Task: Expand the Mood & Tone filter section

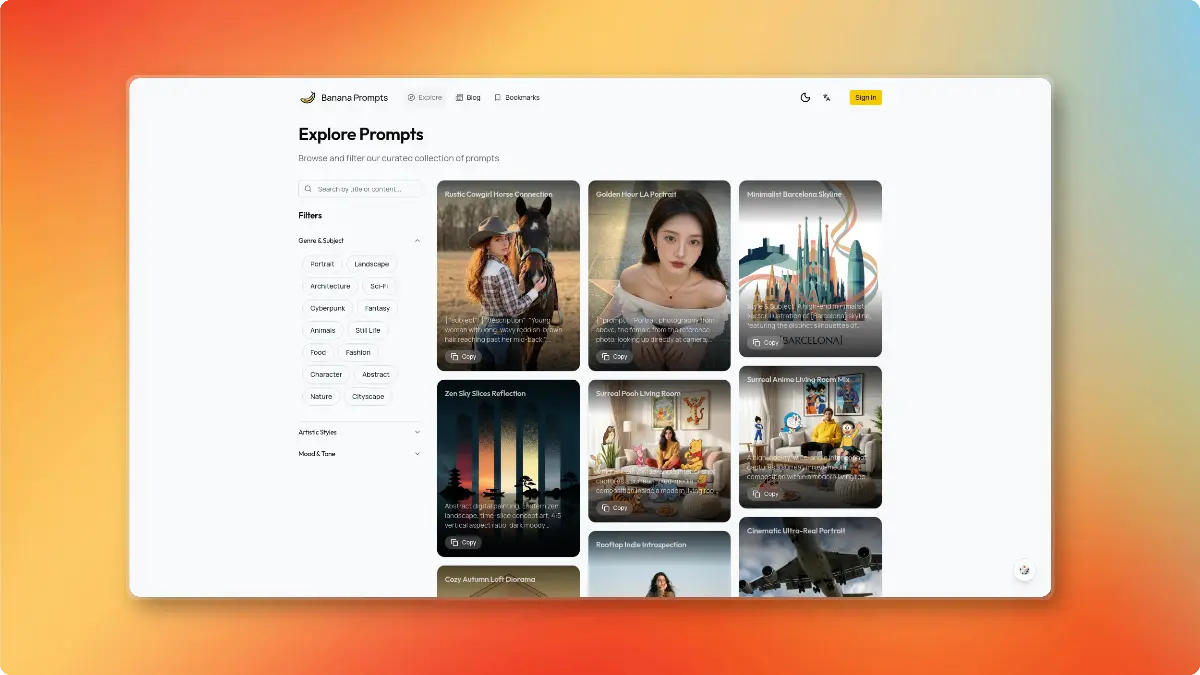Action: 417,454
